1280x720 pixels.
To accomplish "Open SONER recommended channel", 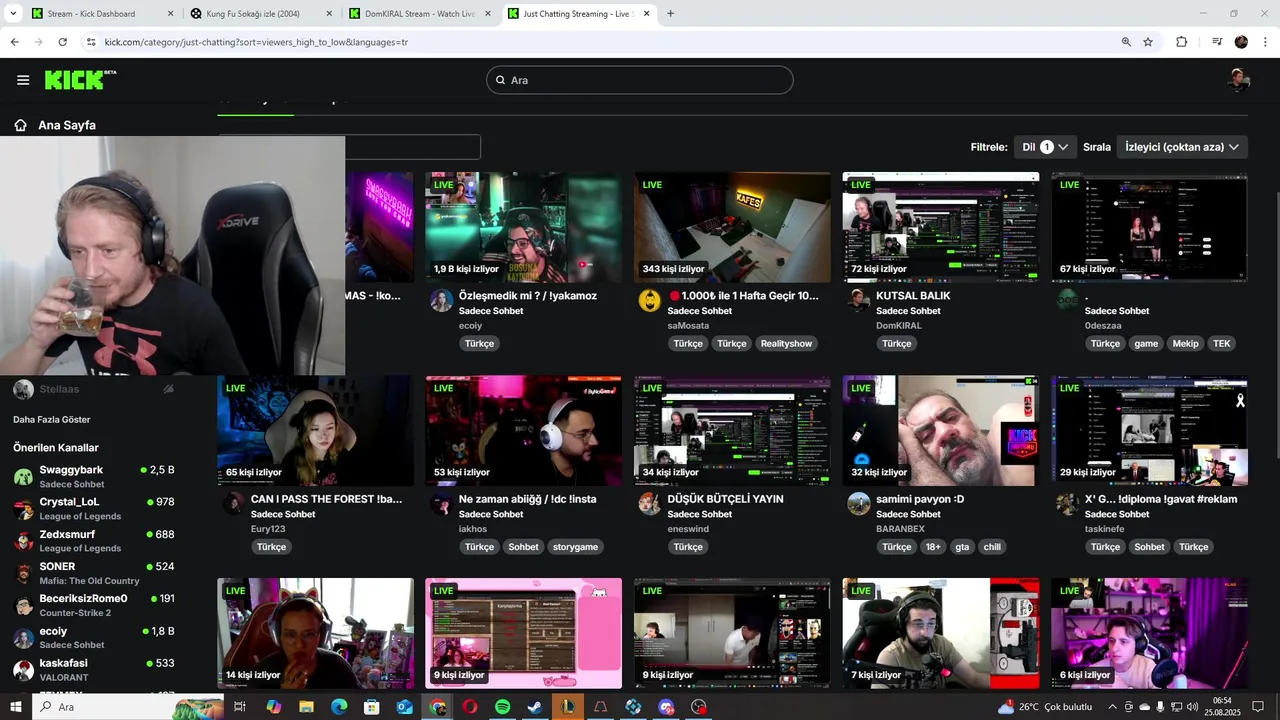I will (95, 573).
